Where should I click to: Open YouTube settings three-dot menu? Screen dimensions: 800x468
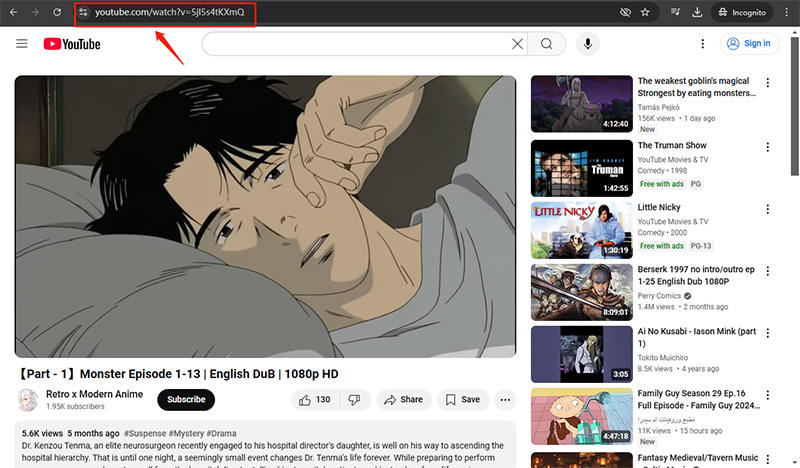(703, 44)
